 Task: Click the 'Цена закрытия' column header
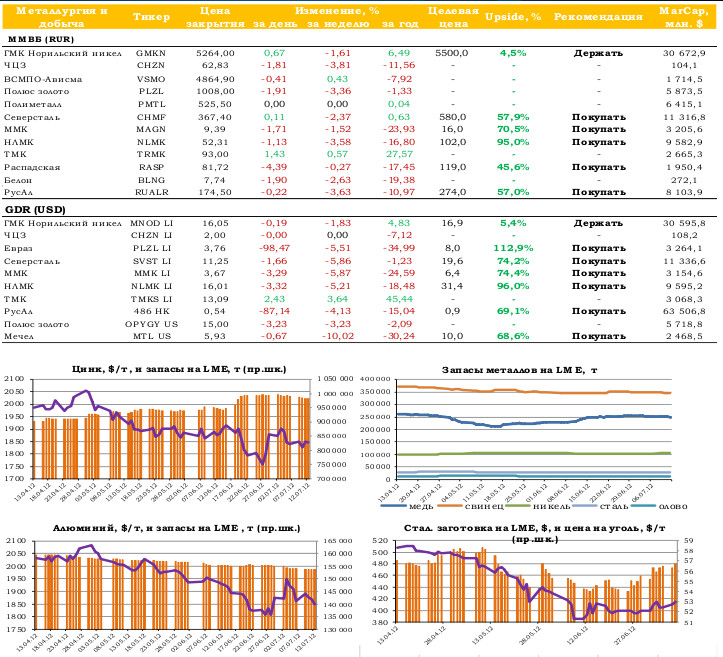[215, 17]
